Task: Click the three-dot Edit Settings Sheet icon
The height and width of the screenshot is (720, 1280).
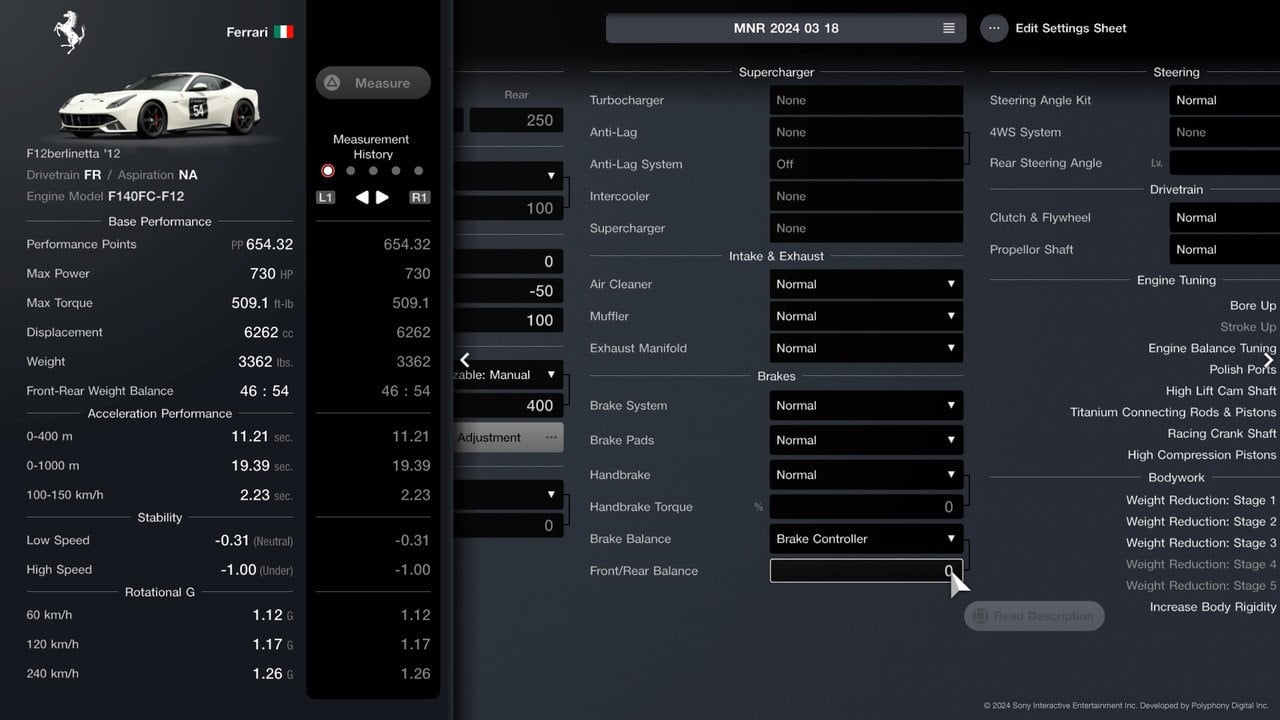Action: (x=994, y=28)
